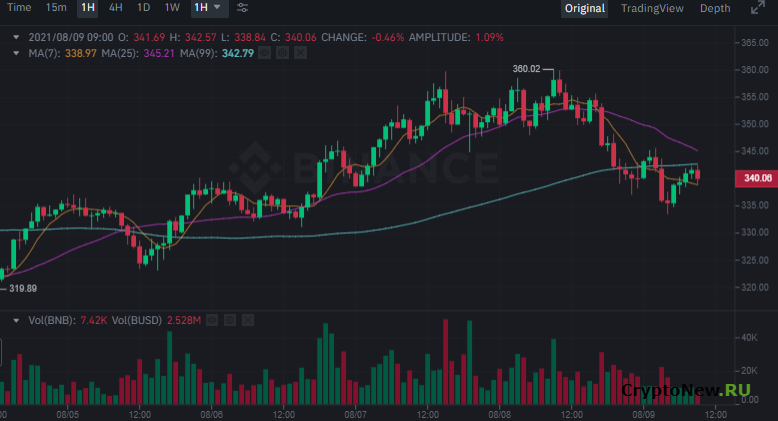The width and height of the screenshot is (778, 421).
Task: Click the 319.89 low price marker
Action: click(23, 288)
